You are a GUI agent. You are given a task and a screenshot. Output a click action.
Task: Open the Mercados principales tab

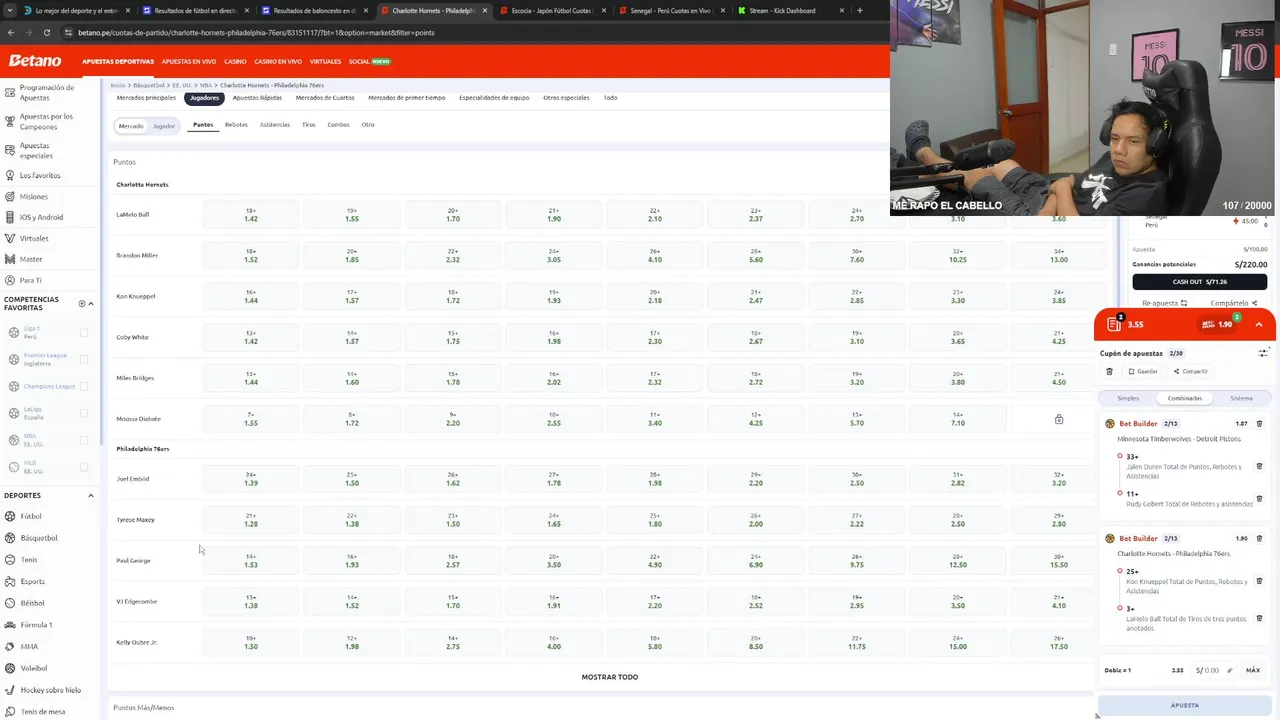click(x=146, y=98)
